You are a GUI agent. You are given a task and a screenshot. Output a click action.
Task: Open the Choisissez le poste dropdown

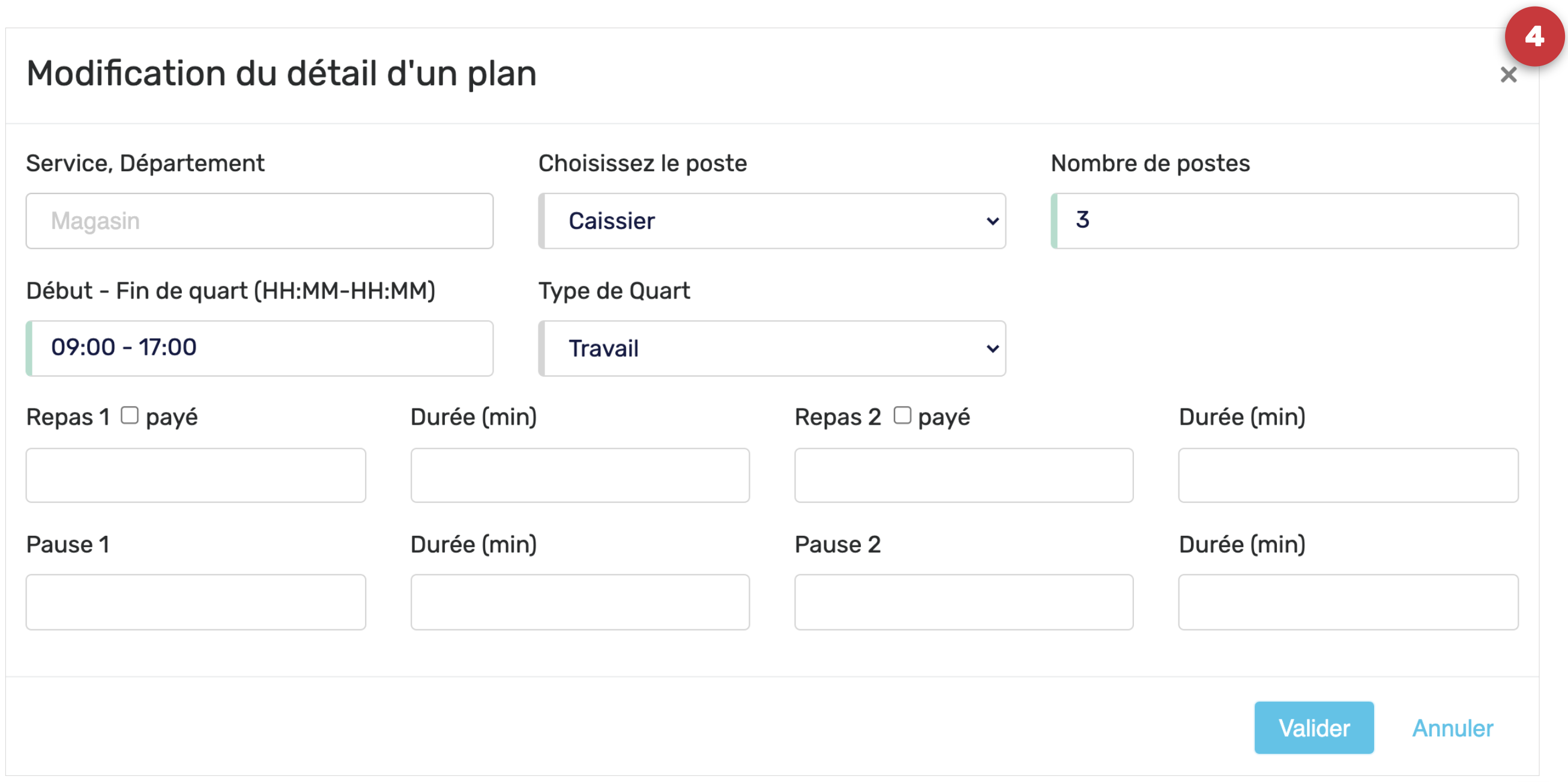771,221
